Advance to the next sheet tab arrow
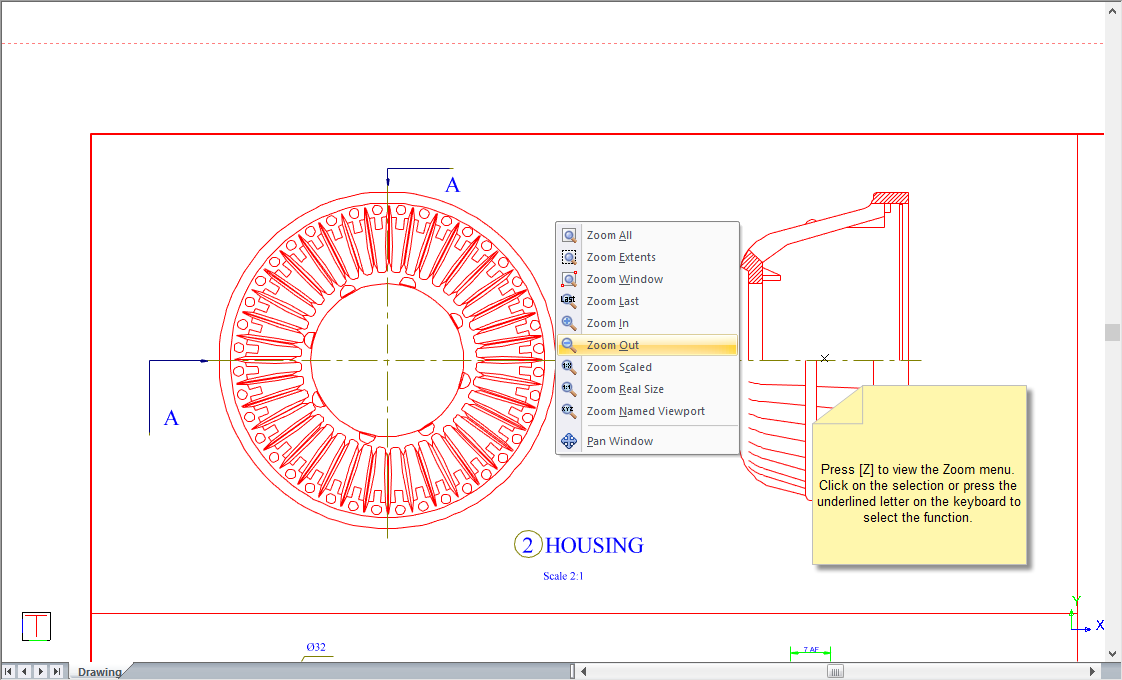Image resolution: width=1122 pixels, height=680 pixels. [x=41, y=672]
